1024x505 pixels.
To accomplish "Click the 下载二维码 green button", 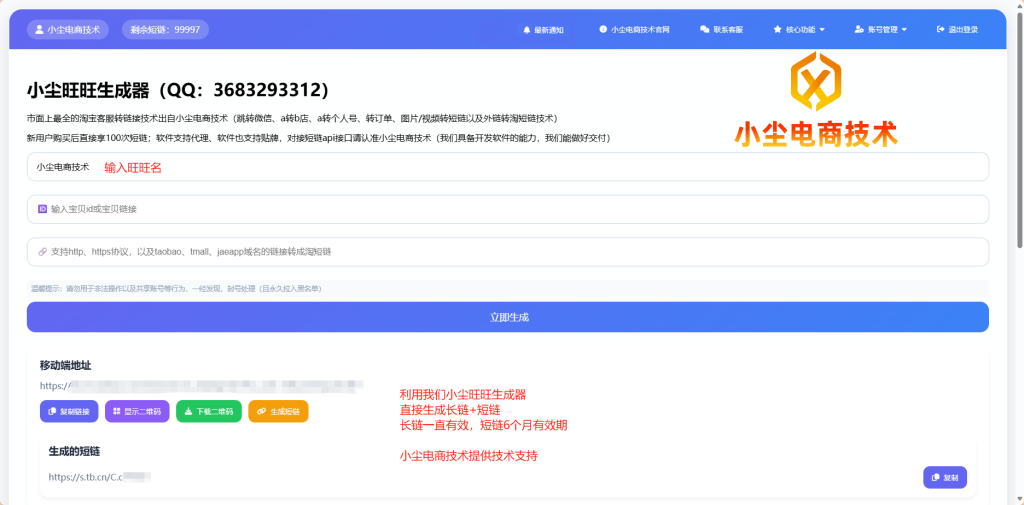I will 208,411.
